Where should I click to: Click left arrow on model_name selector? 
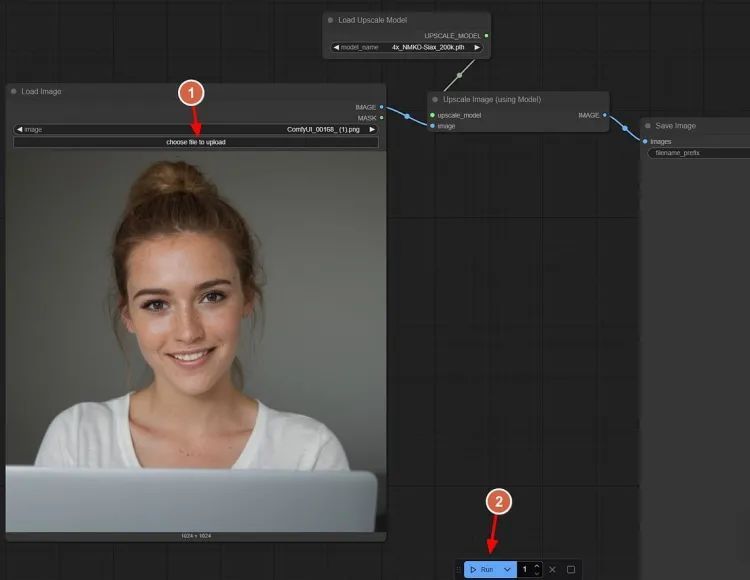tap(337, 47)
